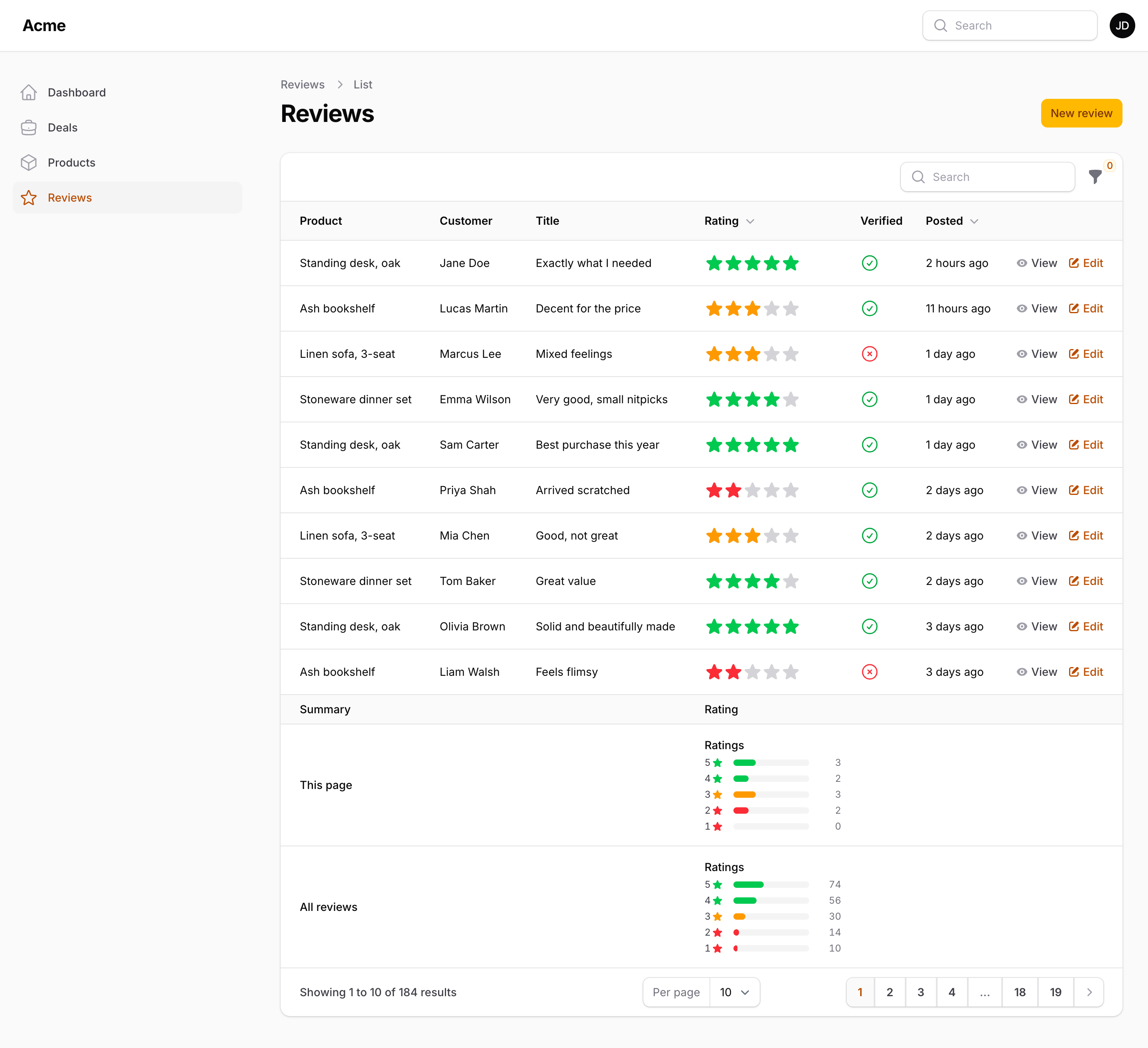Click the Reviews star icon in sidebar
Viewport: 1148px width, 1048px height.
(28, 198)
